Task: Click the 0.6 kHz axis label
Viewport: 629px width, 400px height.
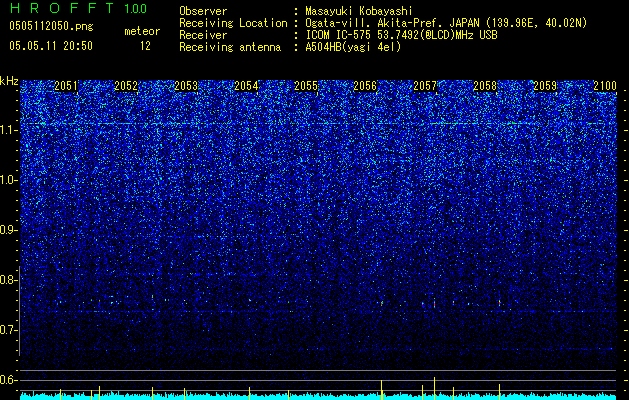Action: tap(9, 380)
